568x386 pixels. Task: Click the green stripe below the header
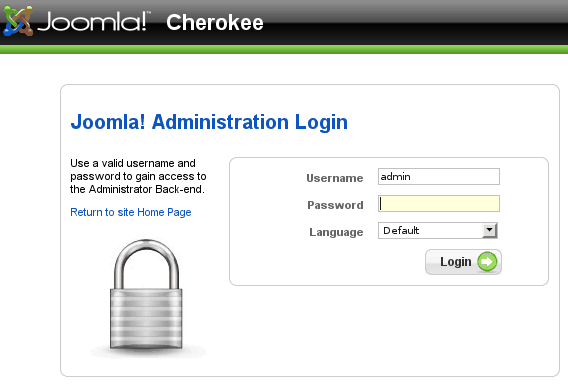pyautogui.click(x=284, y=50)
